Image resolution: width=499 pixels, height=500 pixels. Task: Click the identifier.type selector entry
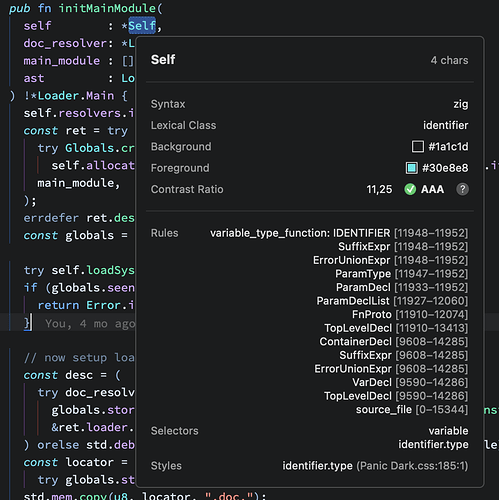433,444
